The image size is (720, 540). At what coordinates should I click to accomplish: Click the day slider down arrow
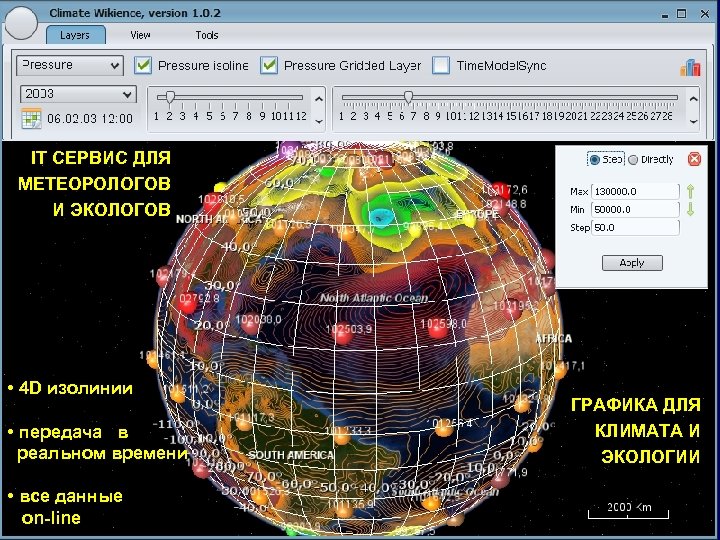pos(693,122)
